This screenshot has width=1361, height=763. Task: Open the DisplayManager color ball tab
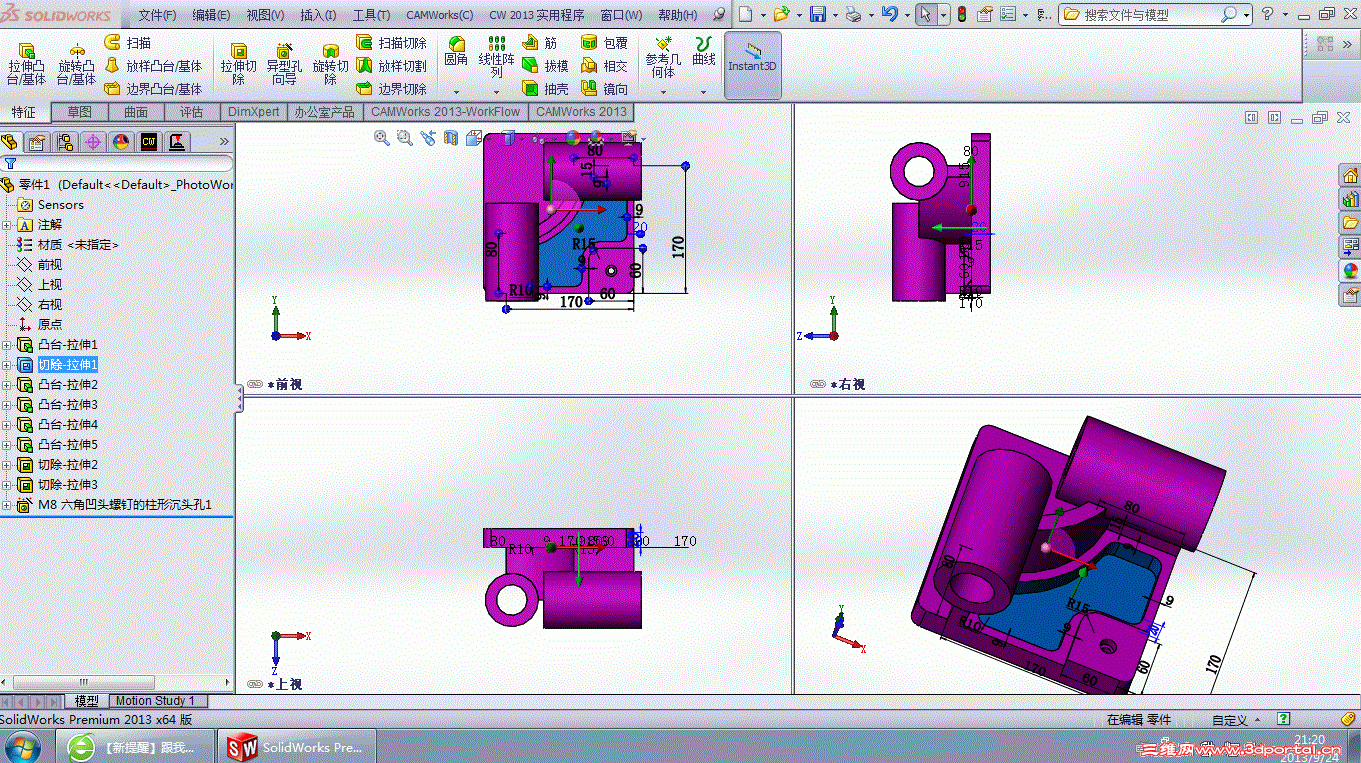click(x=121, y=142)
